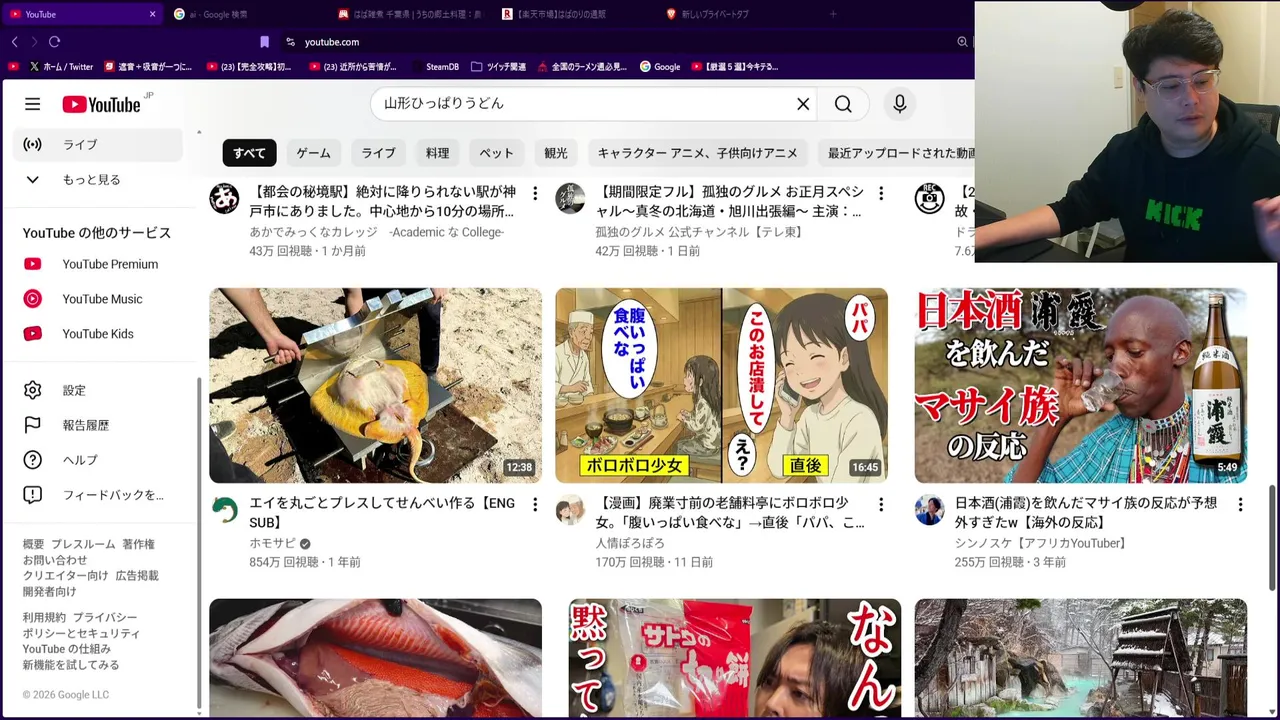Clear the search box with the X
The height and width of the screenshot is (720, 1280).
coord(803,104)
